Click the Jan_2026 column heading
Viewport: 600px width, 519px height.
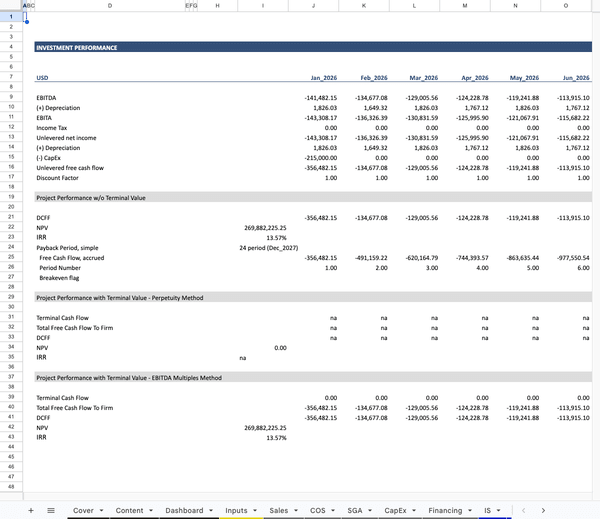[x=324, y=78]
